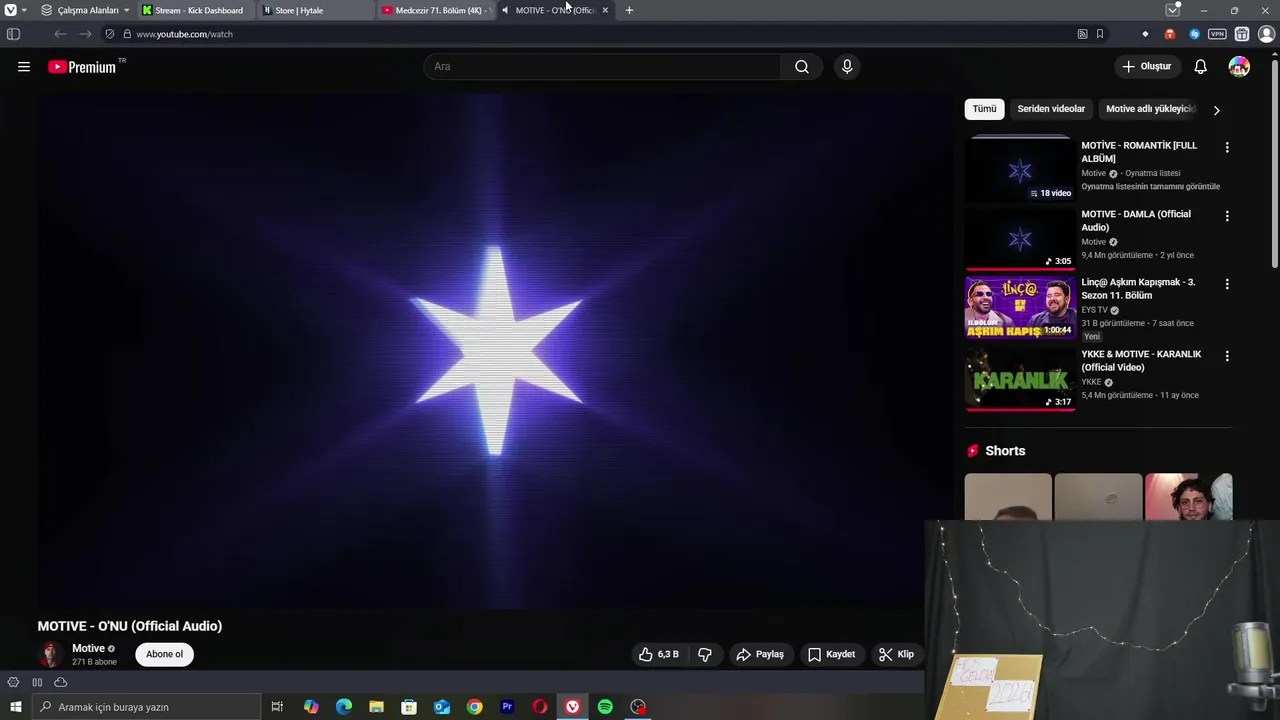Close the MOTIVE - O'NU tab
This screenshot has height=720, width=1280.
click(x=605, y=10)
